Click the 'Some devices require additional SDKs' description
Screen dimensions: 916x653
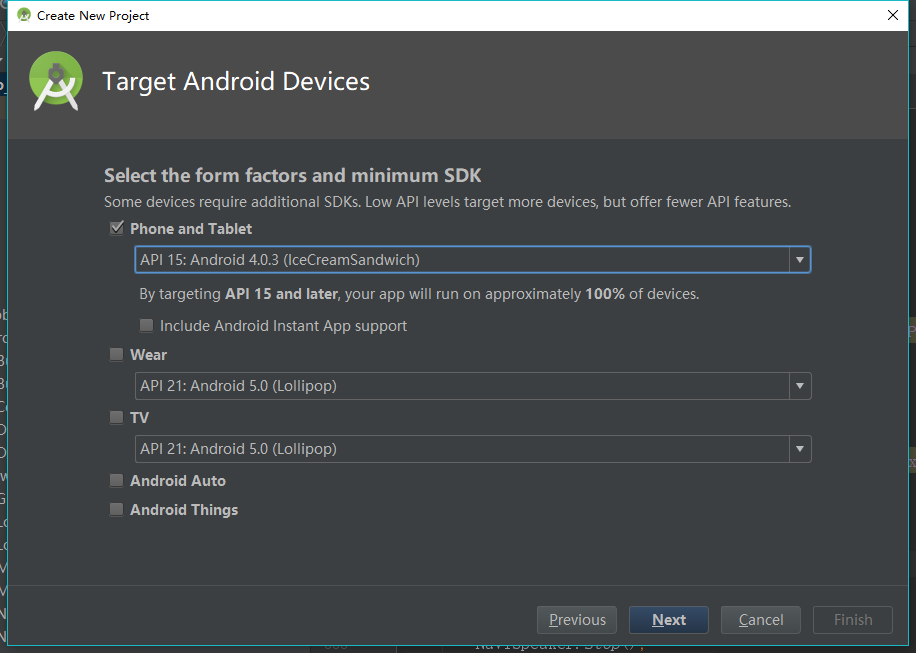pyautogui.click(x=447, y=202)
